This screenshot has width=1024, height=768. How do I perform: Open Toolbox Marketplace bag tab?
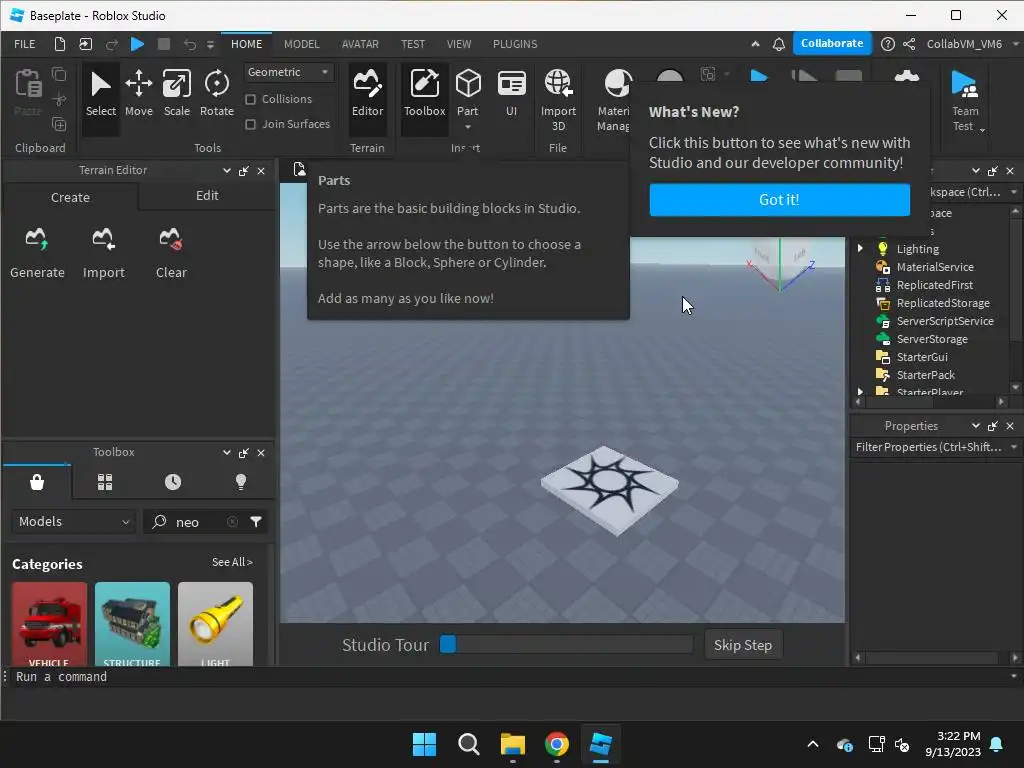point(37,482)
